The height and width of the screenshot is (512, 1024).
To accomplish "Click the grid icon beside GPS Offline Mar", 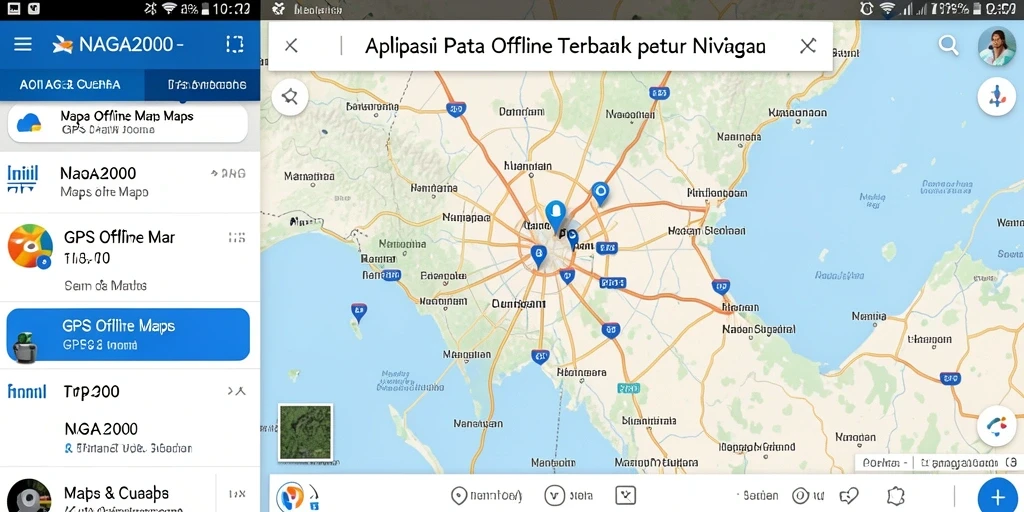I will [x=236, y=238].
